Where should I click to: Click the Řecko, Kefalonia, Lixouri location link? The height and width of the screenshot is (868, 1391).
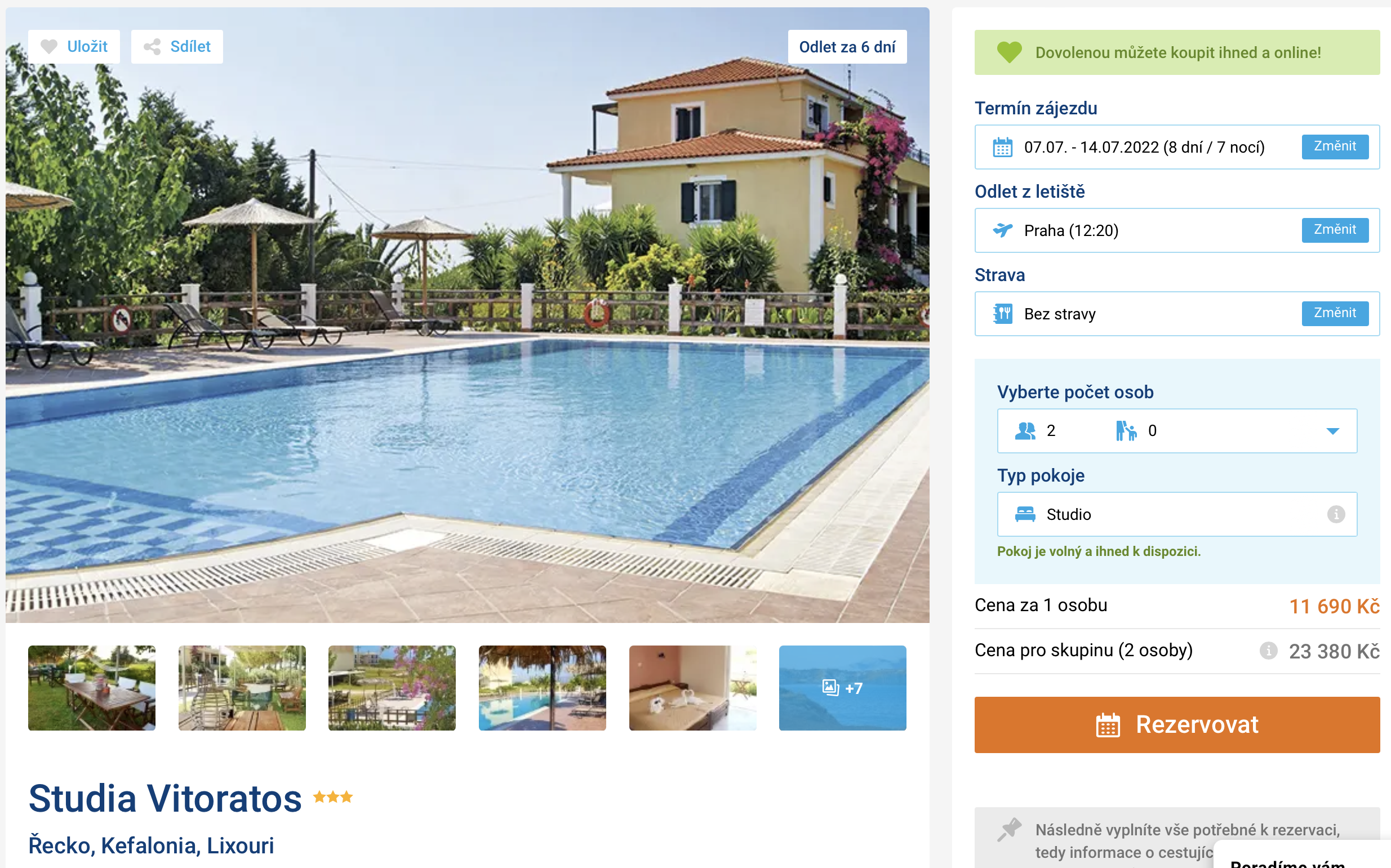pyautogui.click(x=152, y=845)
